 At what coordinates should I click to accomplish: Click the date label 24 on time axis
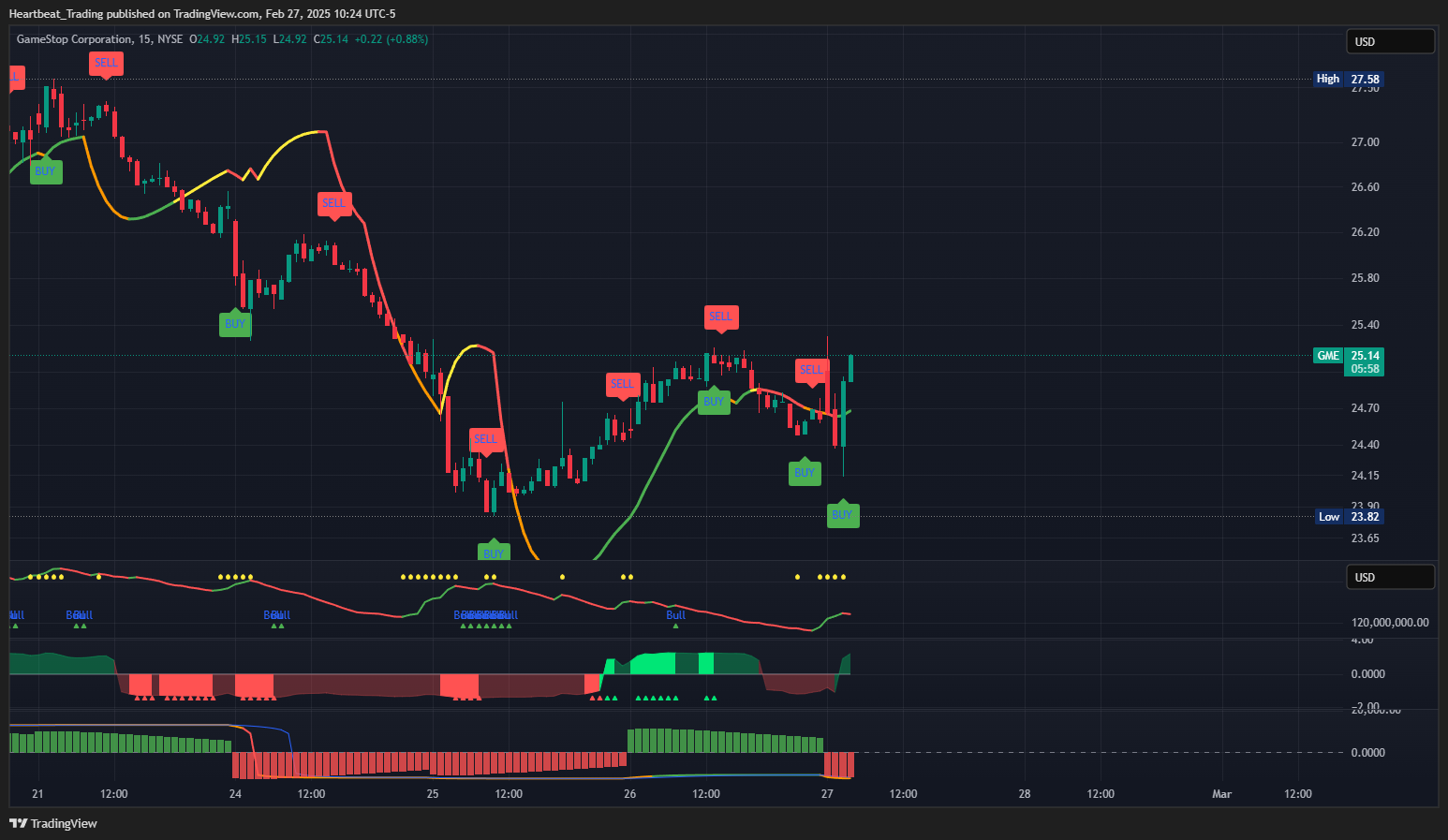coord(235,794)
